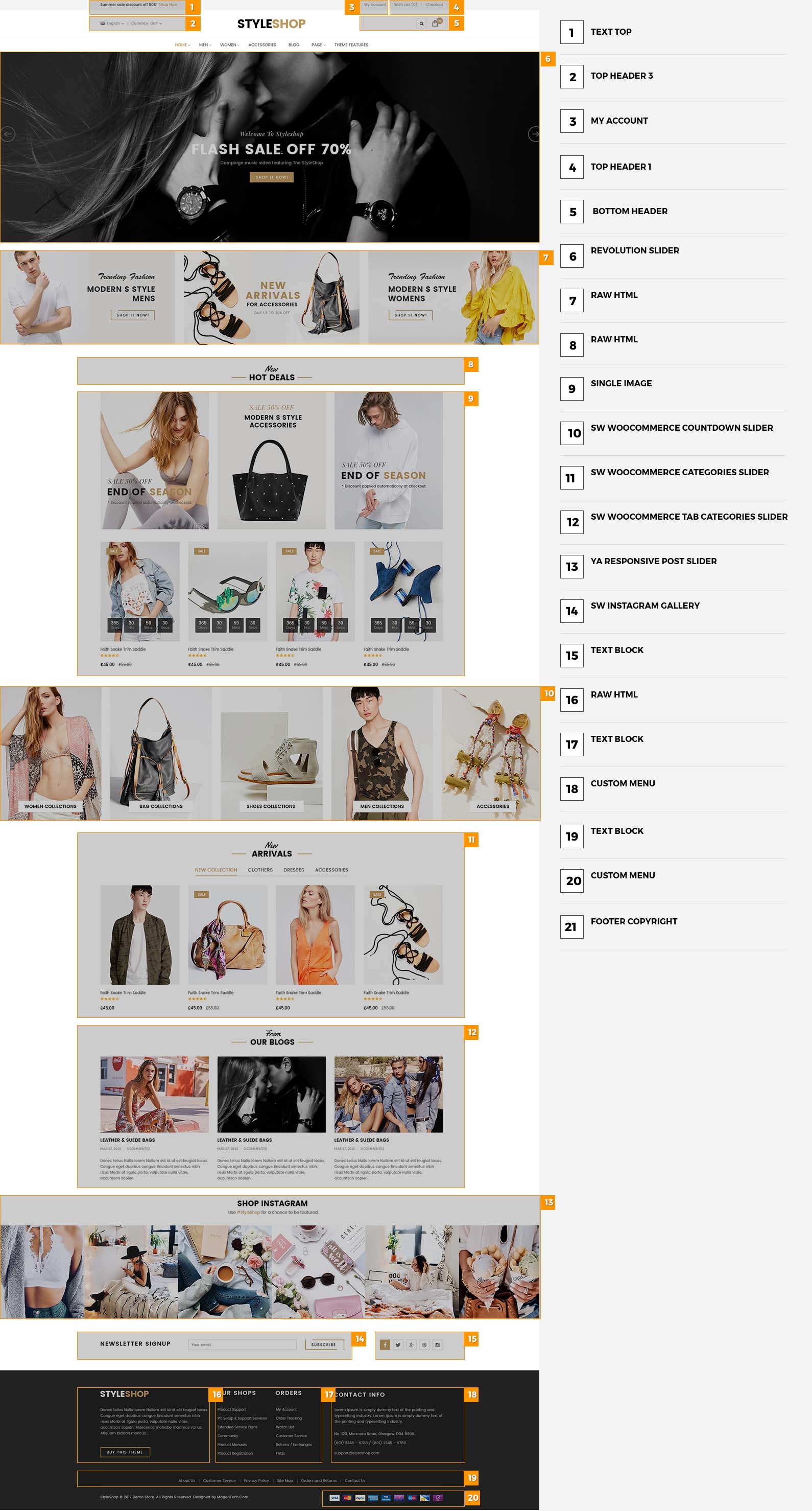This screenshot has width=812, height=1511.
Task: Open Product Support footer link
Action: coord(231,1409)
